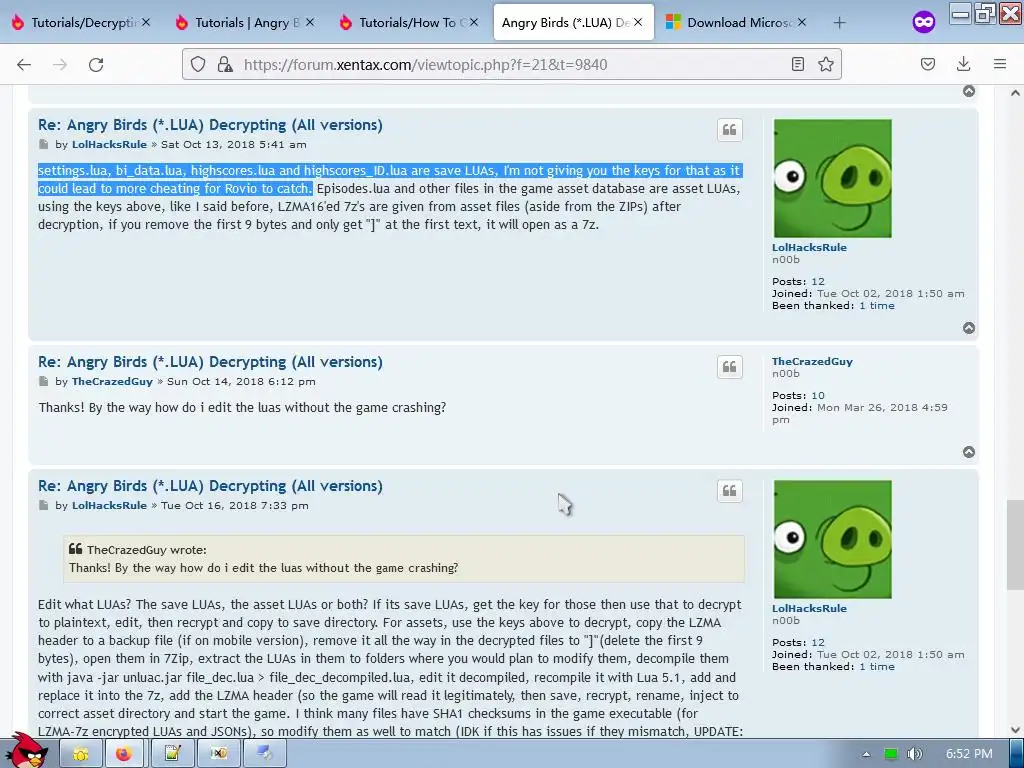Click post icon beside Oct 13 byline
The height and width of the screenshot is (768, 1024).
click(44, 144)
